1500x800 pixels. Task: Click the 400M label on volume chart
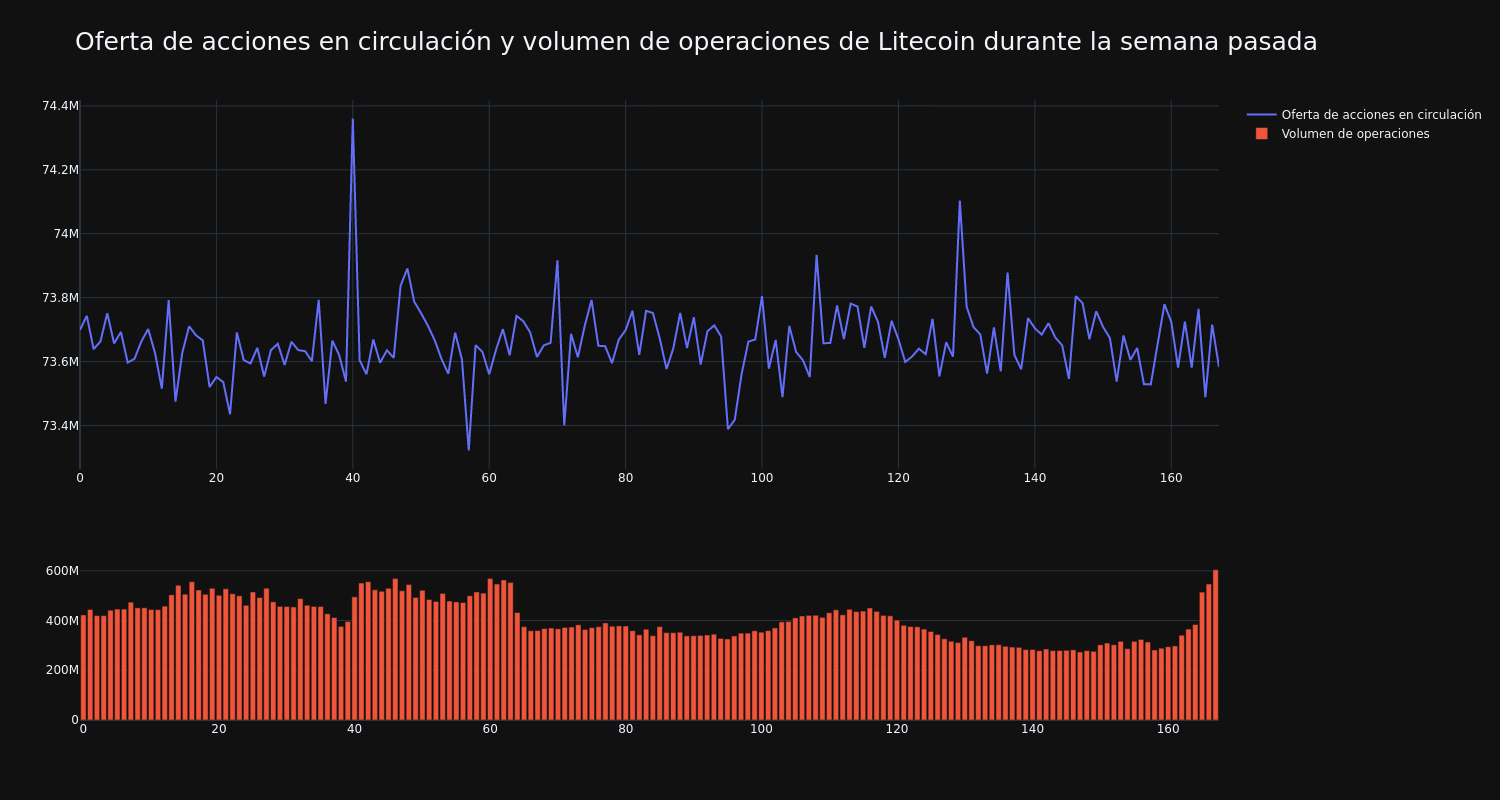[x=62, y=621]
